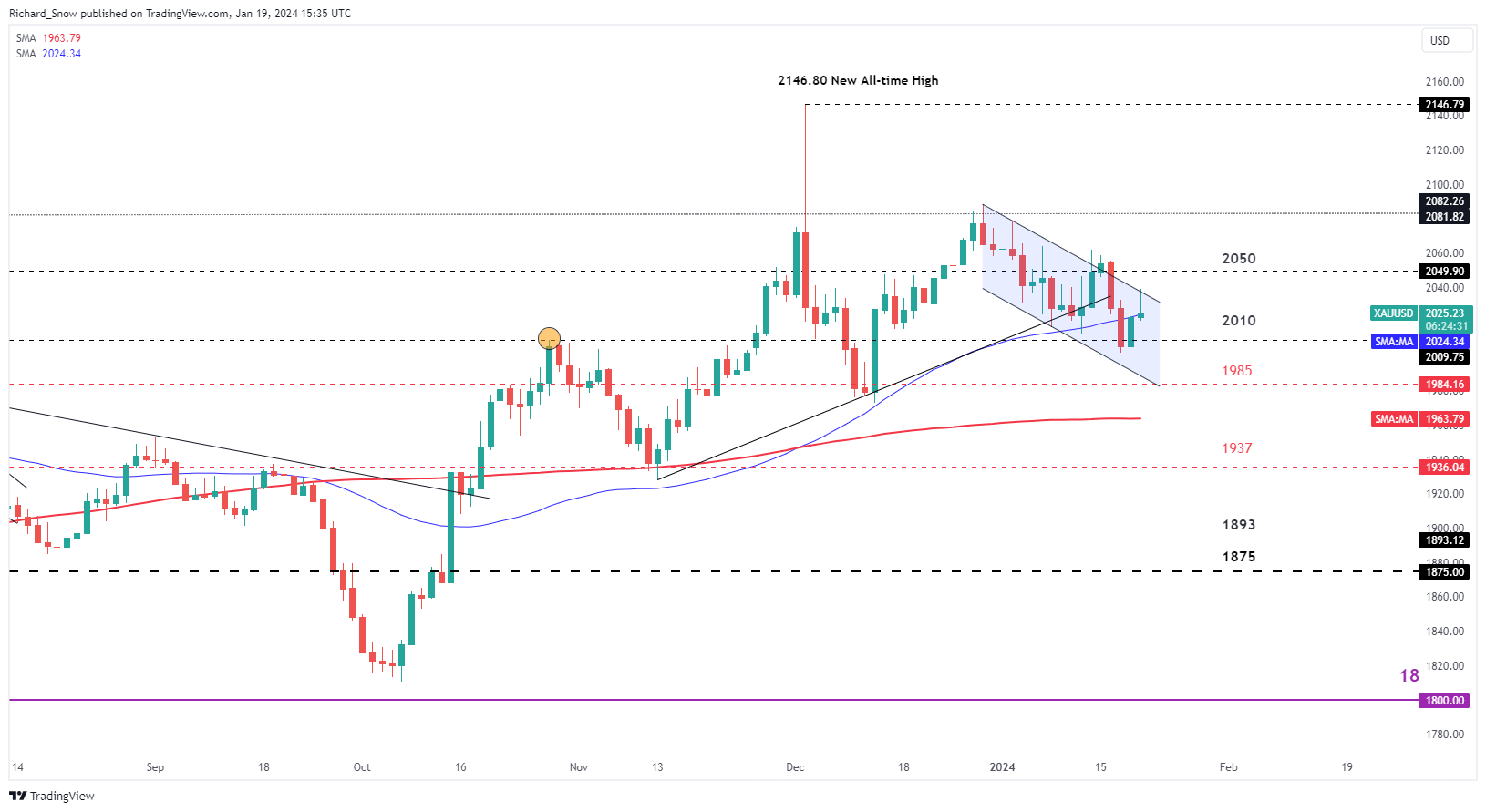Select the SMA 1963.79 indicator legend

(x=48, y=38)
